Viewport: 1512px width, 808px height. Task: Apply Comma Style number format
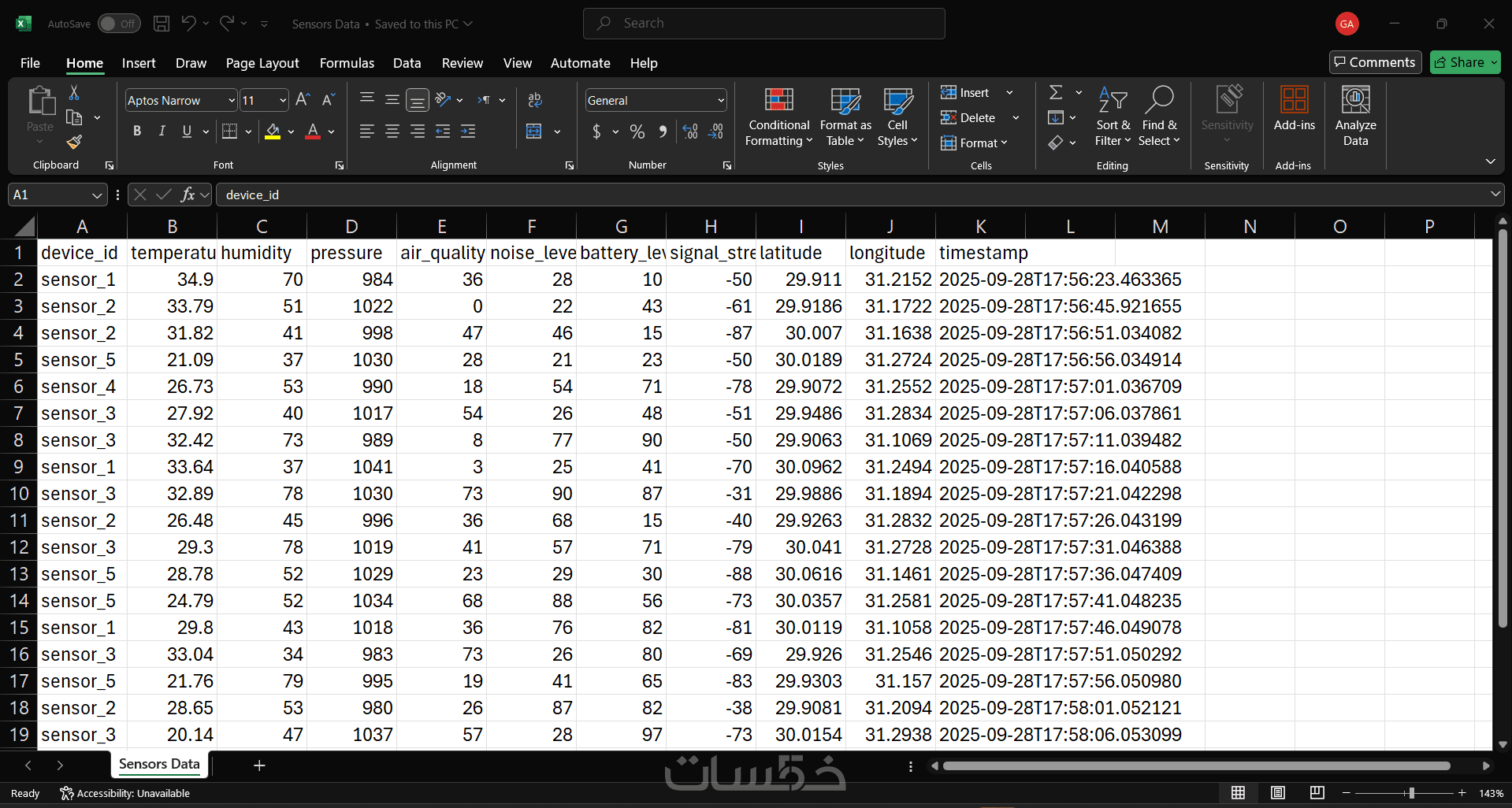[x=663, y=132]
